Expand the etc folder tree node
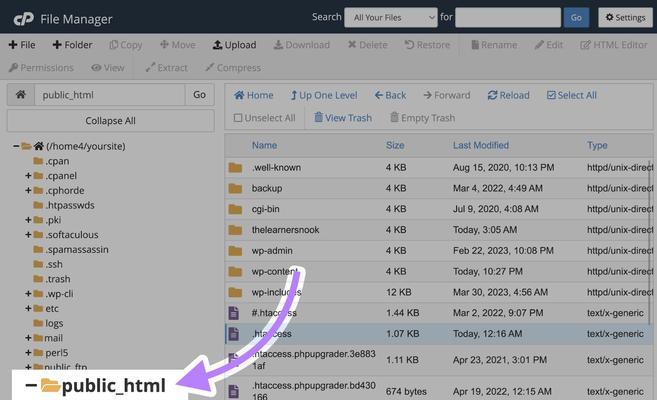The image size is (657, 400). pos(28,308)
